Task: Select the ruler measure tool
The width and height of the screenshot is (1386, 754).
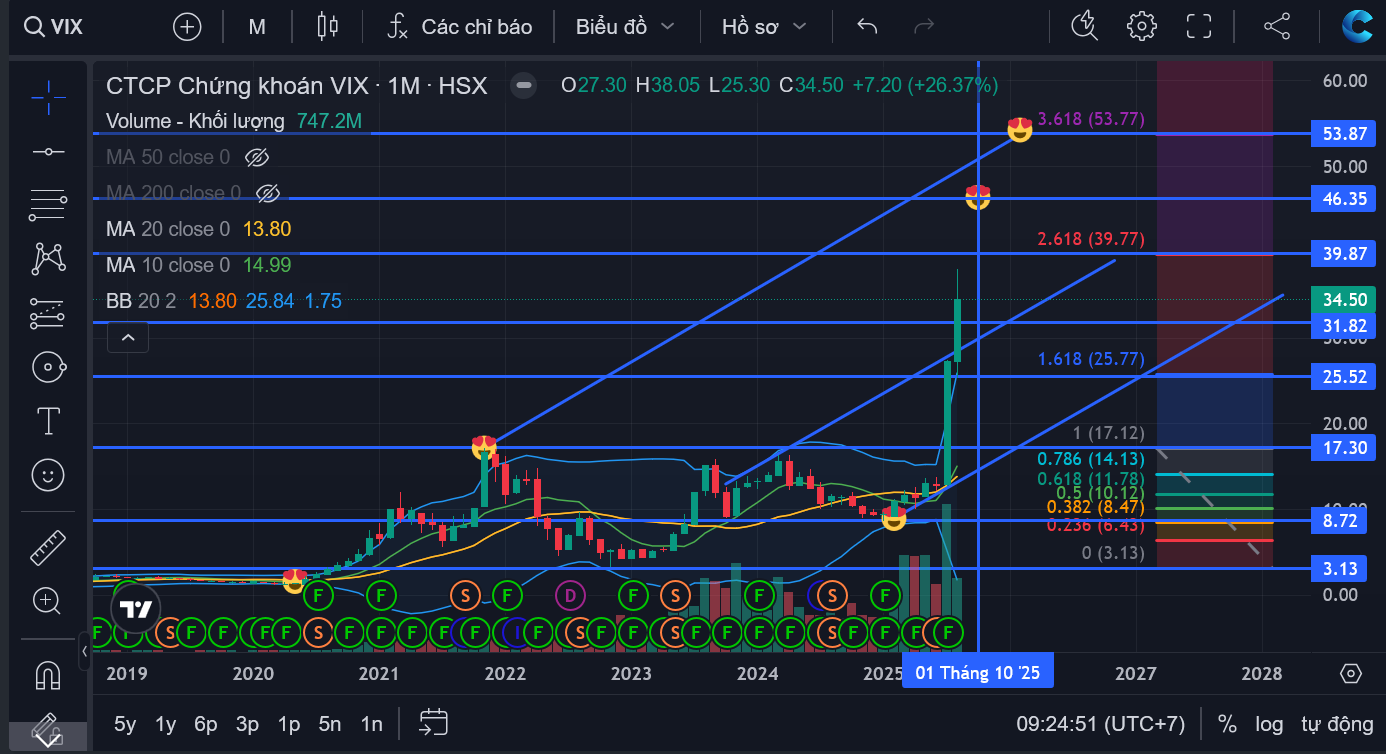Action: tap(48, 547)
